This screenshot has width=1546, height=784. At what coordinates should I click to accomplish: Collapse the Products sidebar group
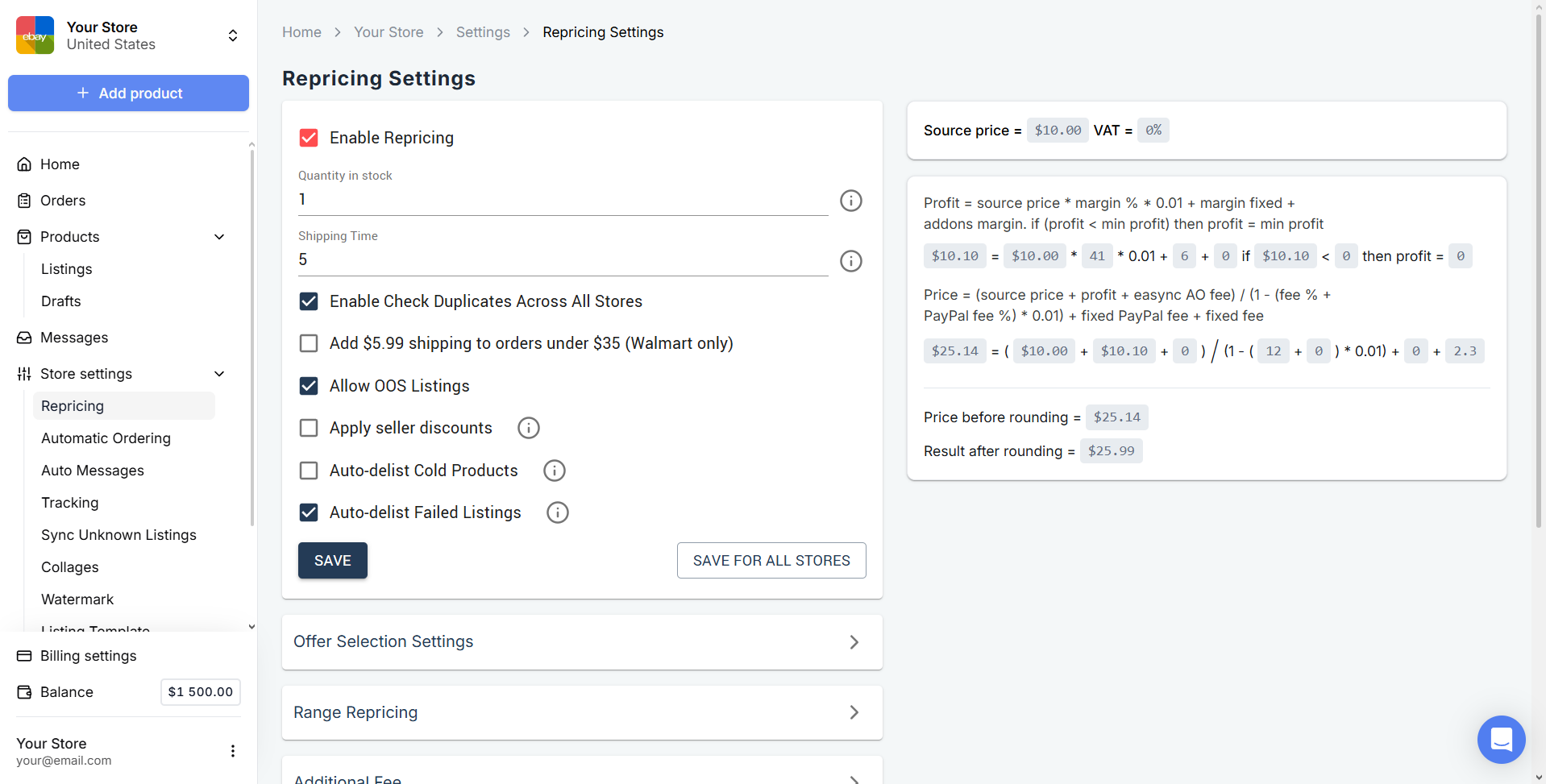(219, 237)
